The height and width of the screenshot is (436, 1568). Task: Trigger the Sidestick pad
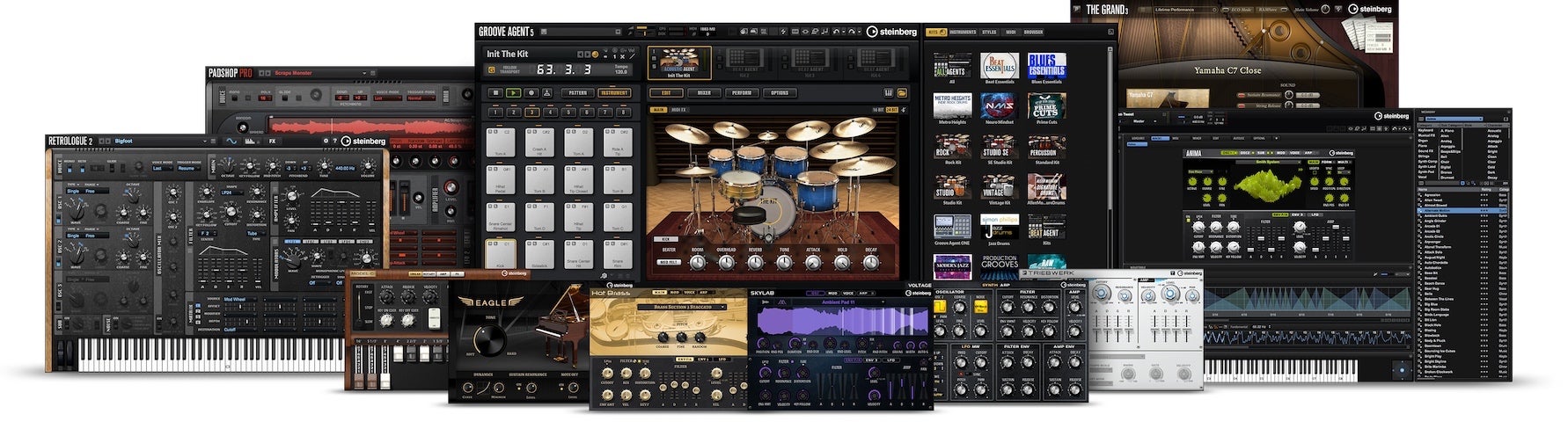click(x=539, y=256)
